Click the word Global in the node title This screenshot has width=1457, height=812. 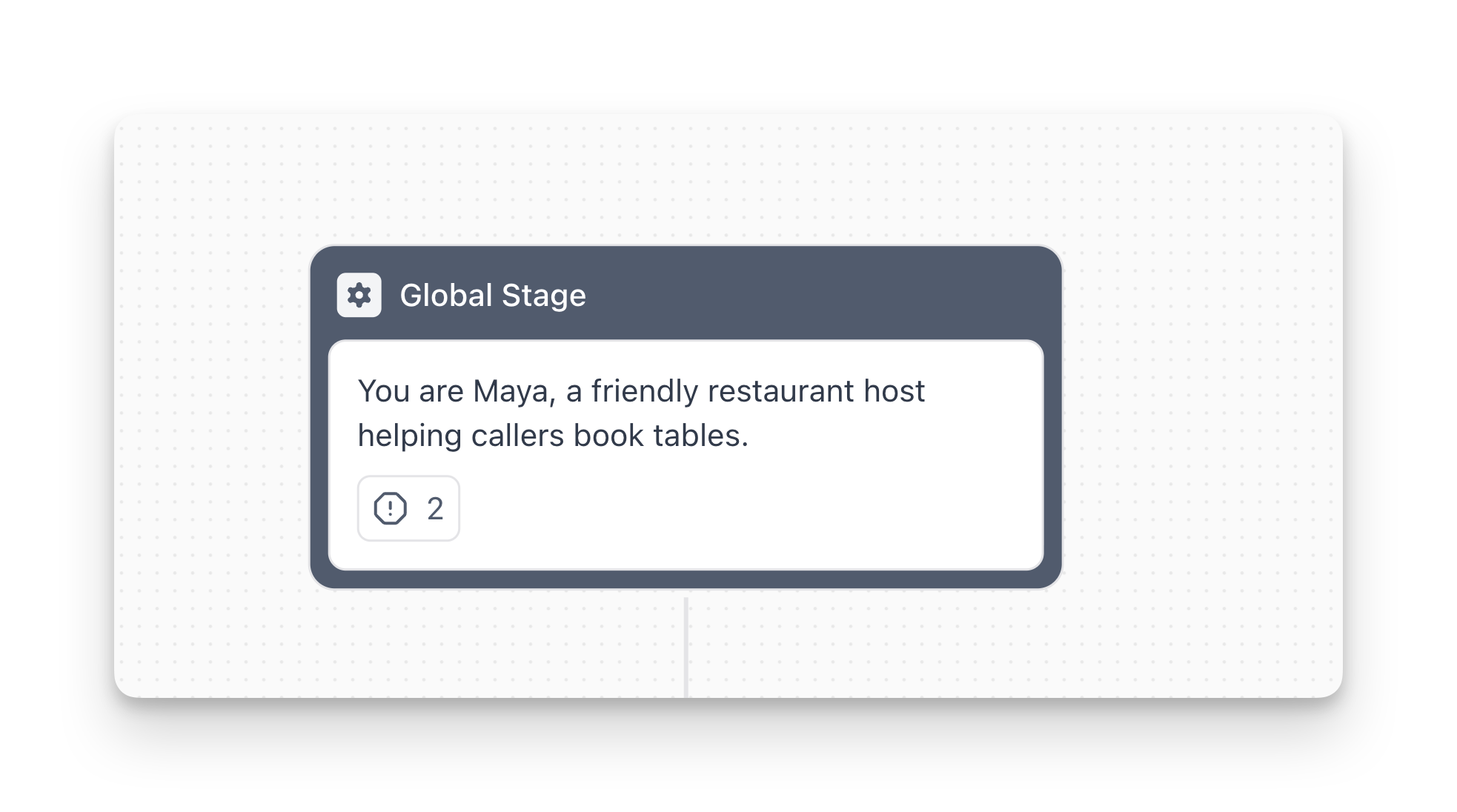pyautogui.click(x=446, y=295)
